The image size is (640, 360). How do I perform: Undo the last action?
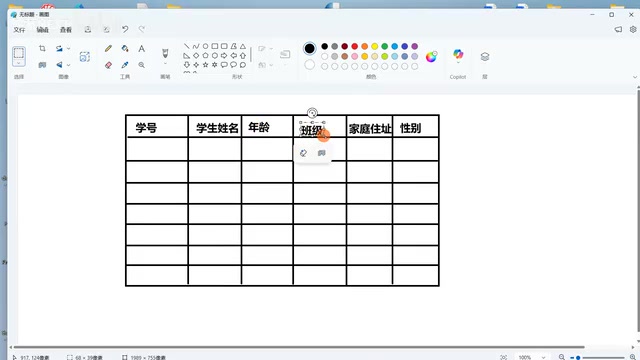[x=125, y=29]
